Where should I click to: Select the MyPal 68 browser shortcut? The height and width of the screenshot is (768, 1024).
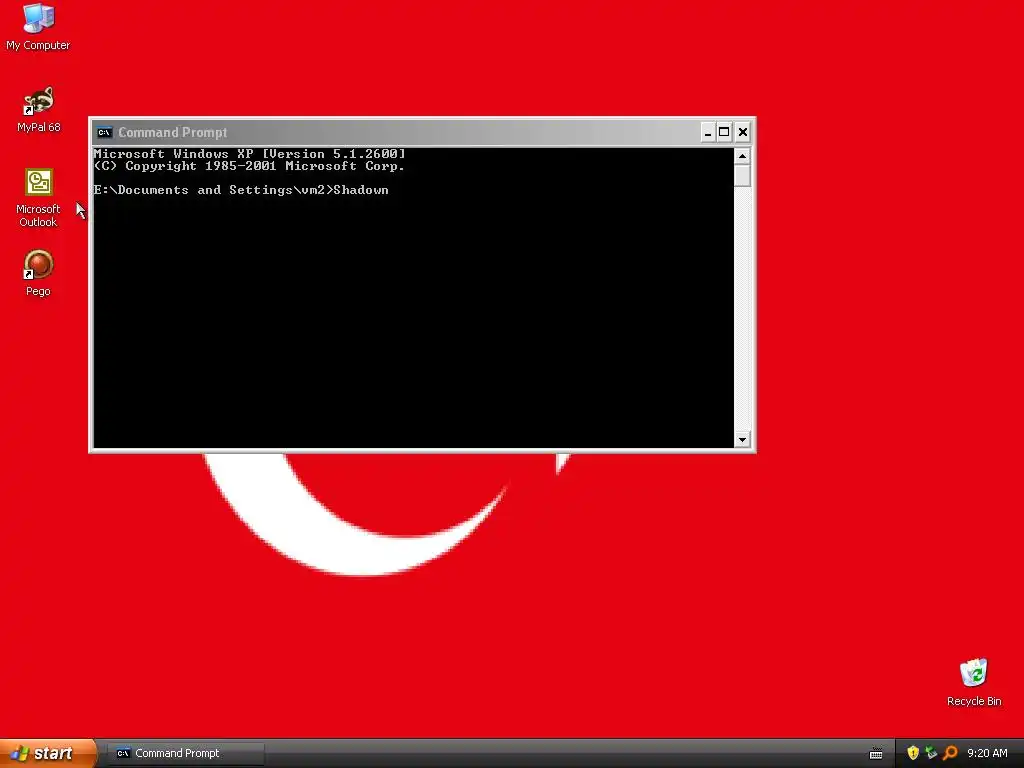coord(39,109)
